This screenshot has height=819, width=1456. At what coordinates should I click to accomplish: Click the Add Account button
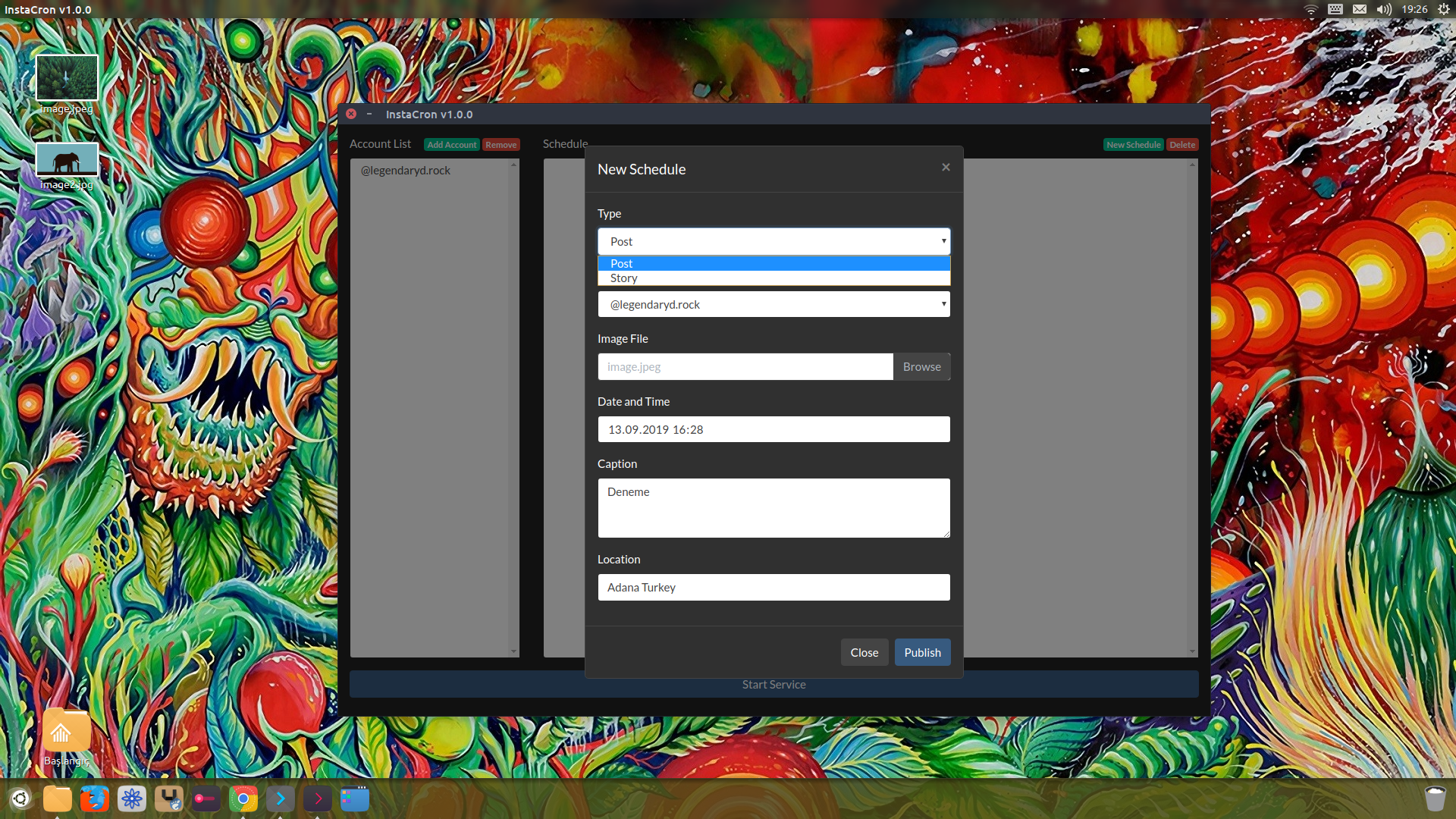(452, 144)
